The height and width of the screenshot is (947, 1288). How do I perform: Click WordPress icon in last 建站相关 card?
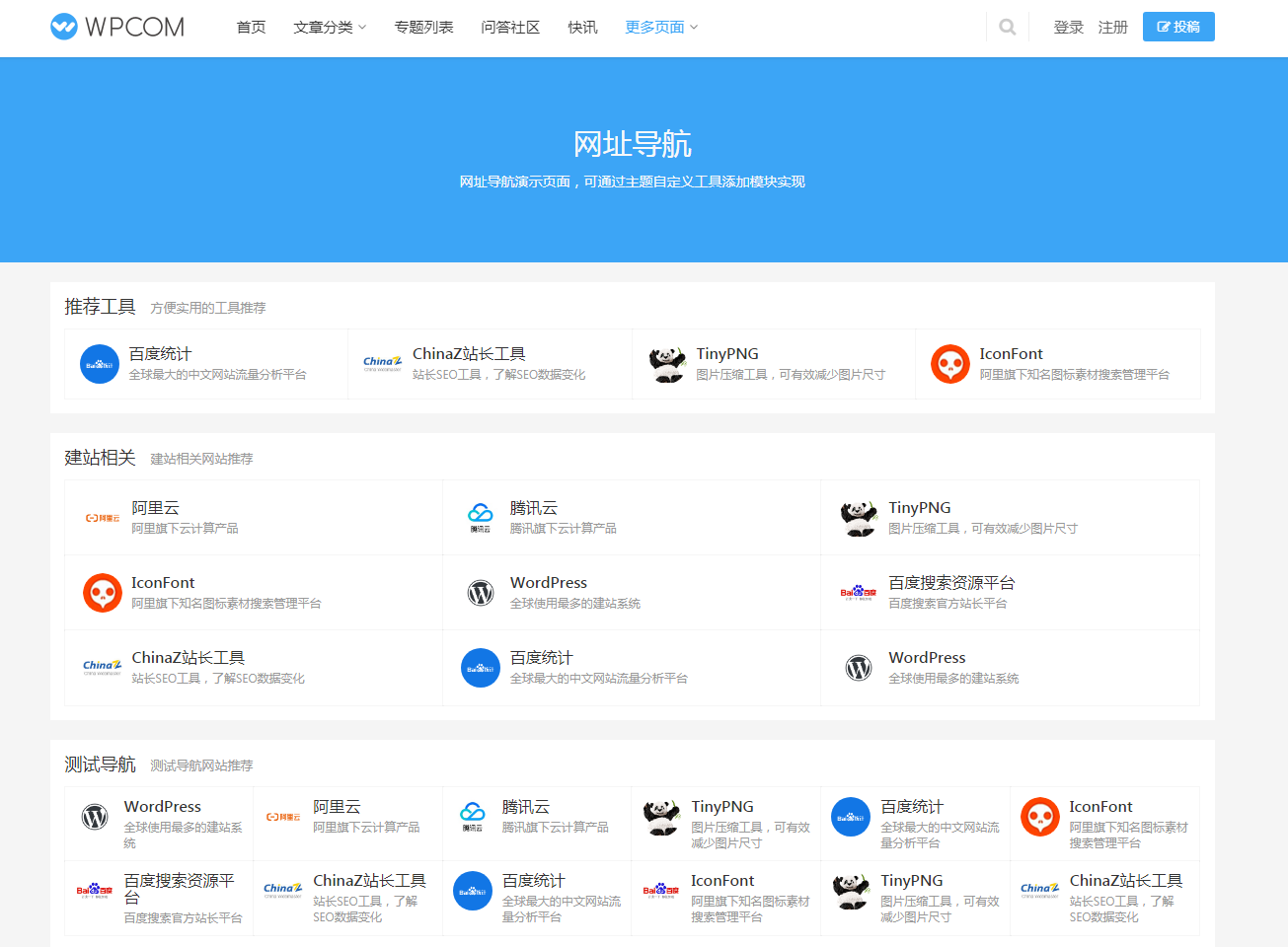tap(859, 668)
